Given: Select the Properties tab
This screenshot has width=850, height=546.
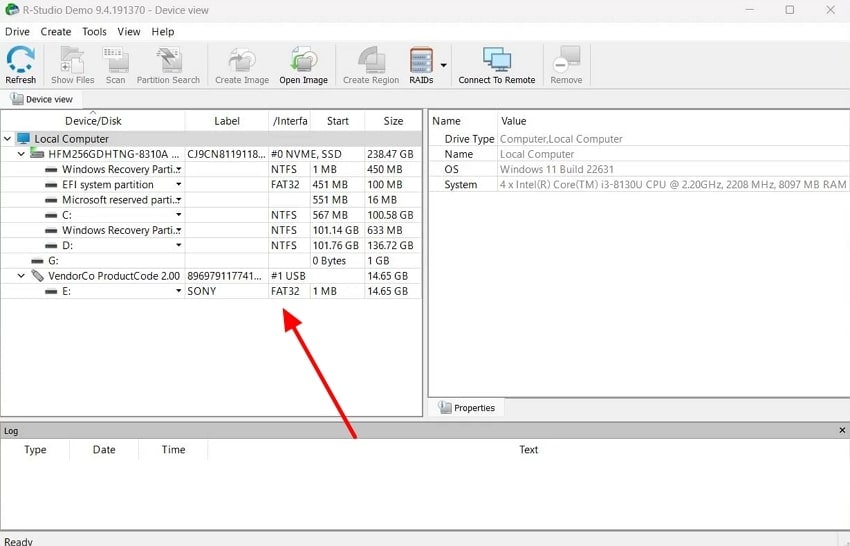Looking at the screenshot, I should (x=466, y=408).
